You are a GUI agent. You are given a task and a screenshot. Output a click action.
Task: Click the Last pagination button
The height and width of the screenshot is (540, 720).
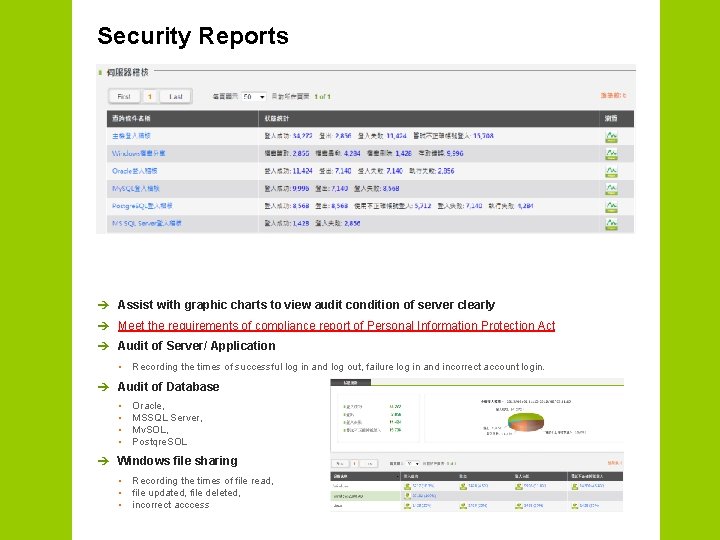click(176, 96)
